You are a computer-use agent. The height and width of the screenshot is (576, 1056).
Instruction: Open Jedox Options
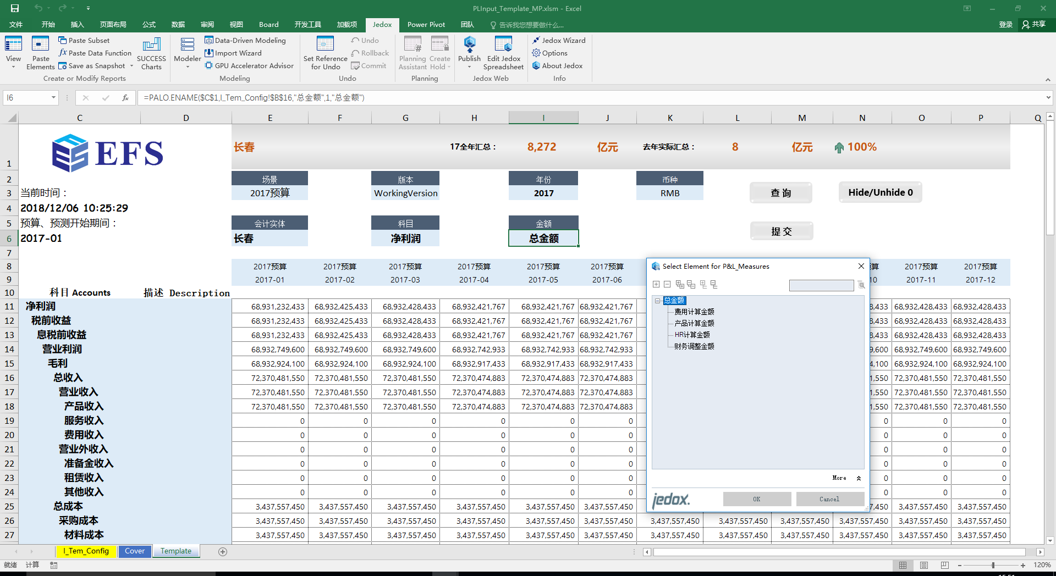click(x=550, y=53)
